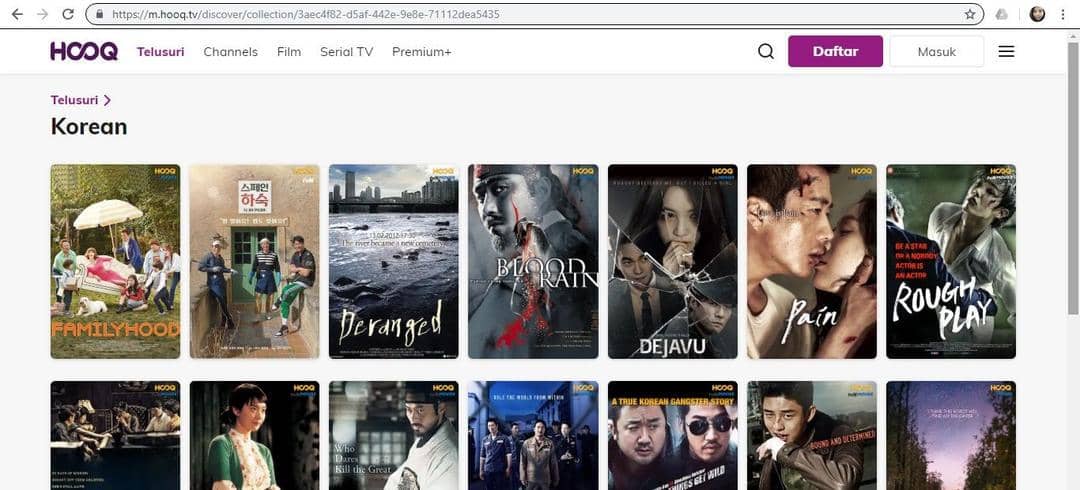Click the HOOQ logo

click(84, 52)
